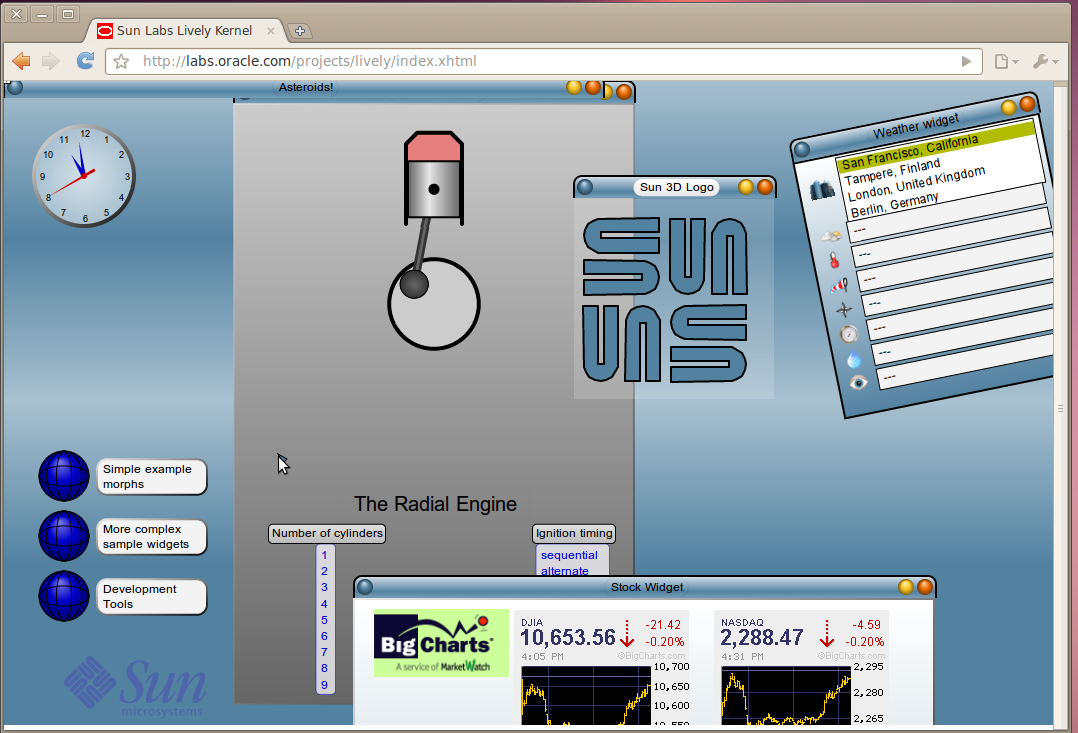Open a new tab with plus button

point(300,31)
